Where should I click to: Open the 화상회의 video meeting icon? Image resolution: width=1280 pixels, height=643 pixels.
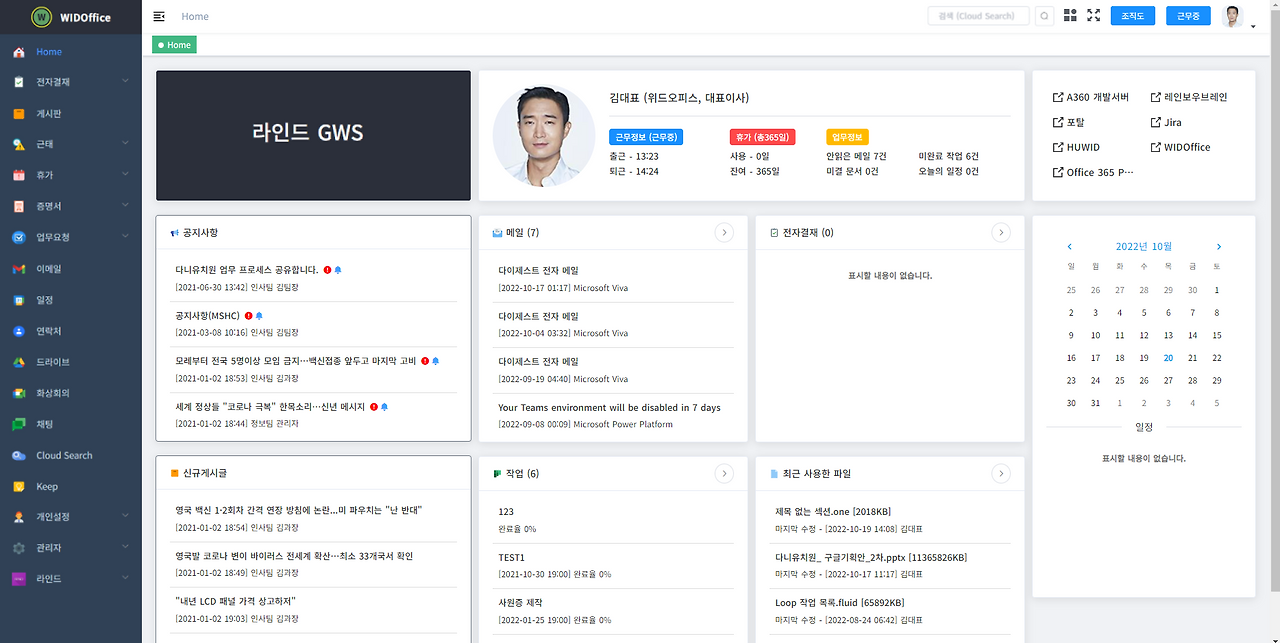pyautogui.click(x=18, y=393)
